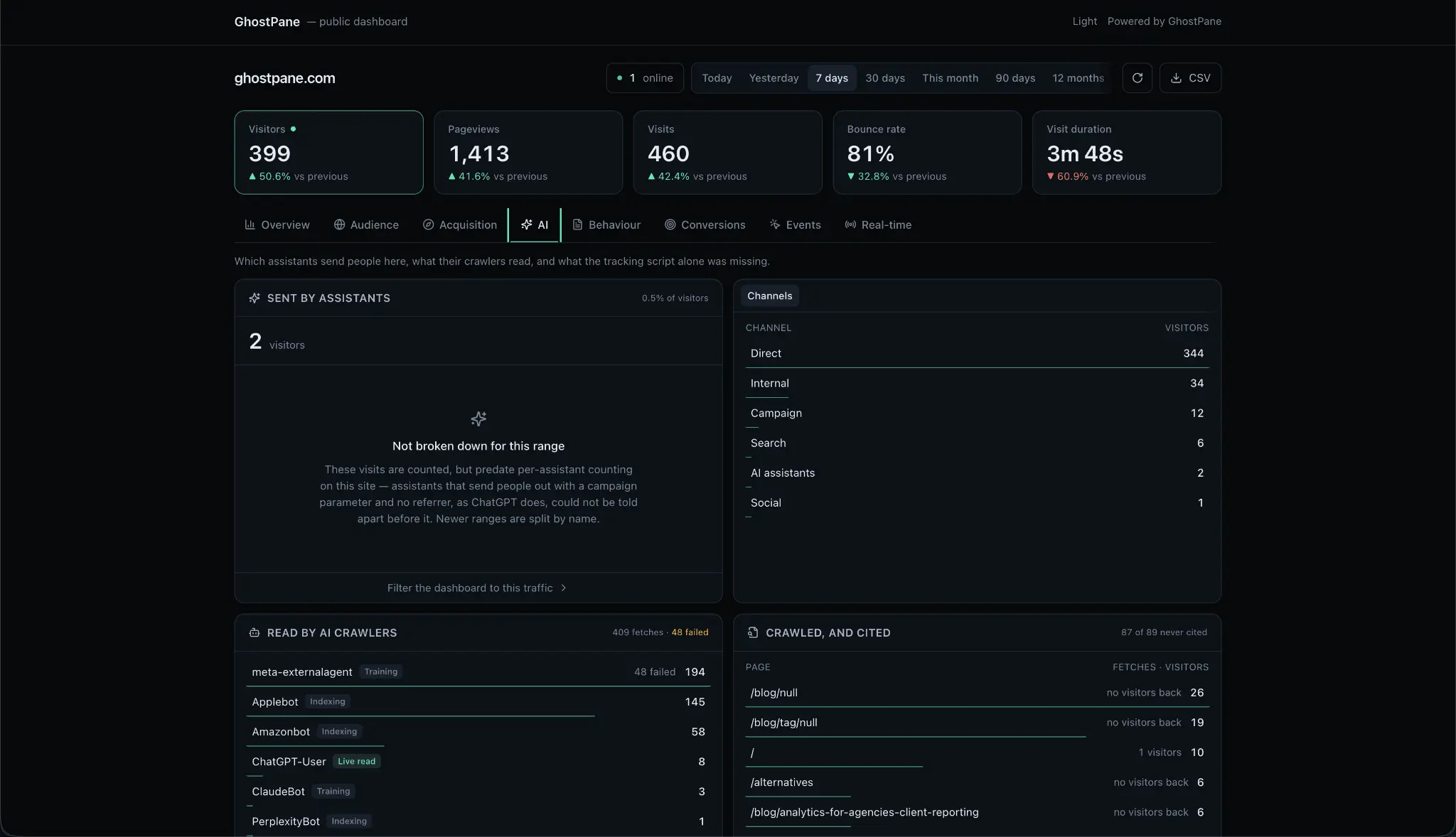Click the AI assistants channel row
The height and width of the screenshot is (837, 1456).
(977, 473)
